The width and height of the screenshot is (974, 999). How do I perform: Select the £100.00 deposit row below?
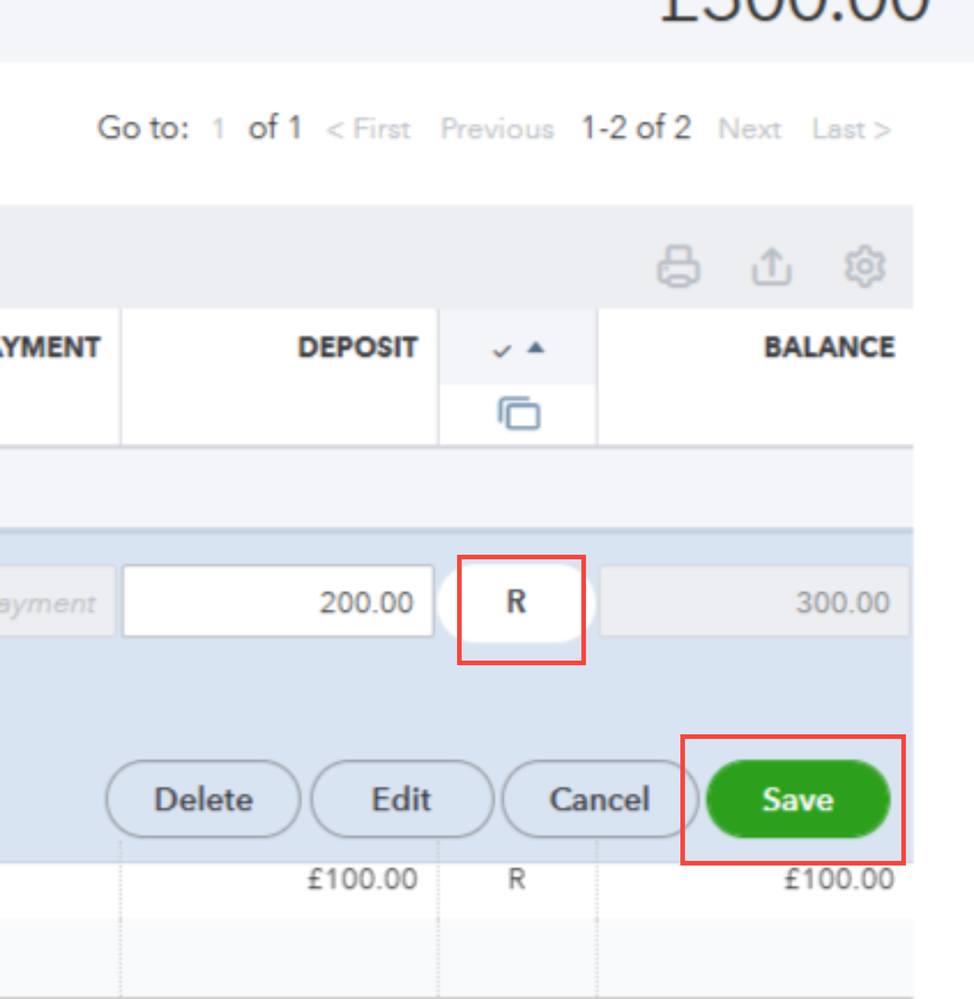point(361,880)
